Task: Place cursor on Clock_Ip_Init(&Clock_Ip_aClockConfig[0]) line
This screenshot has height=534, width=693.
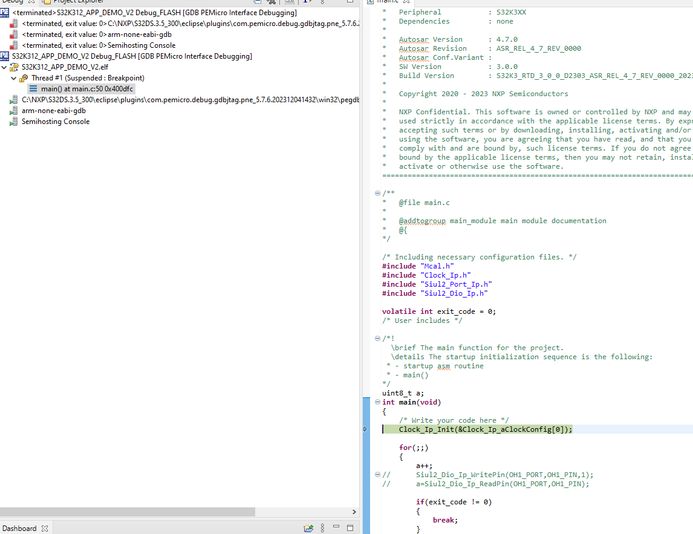Action: pyautogui.click(x=485, y=429)
